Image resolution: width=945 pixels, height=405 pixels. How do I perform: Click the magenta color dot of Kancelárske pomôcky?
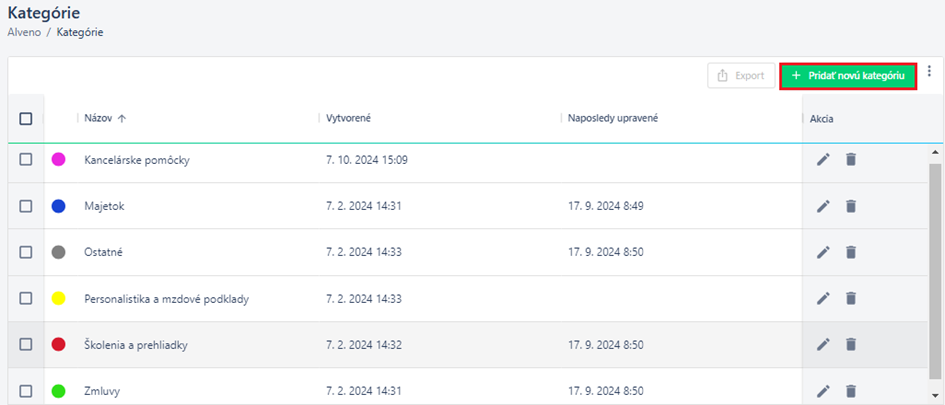click(x=58, y=160)
